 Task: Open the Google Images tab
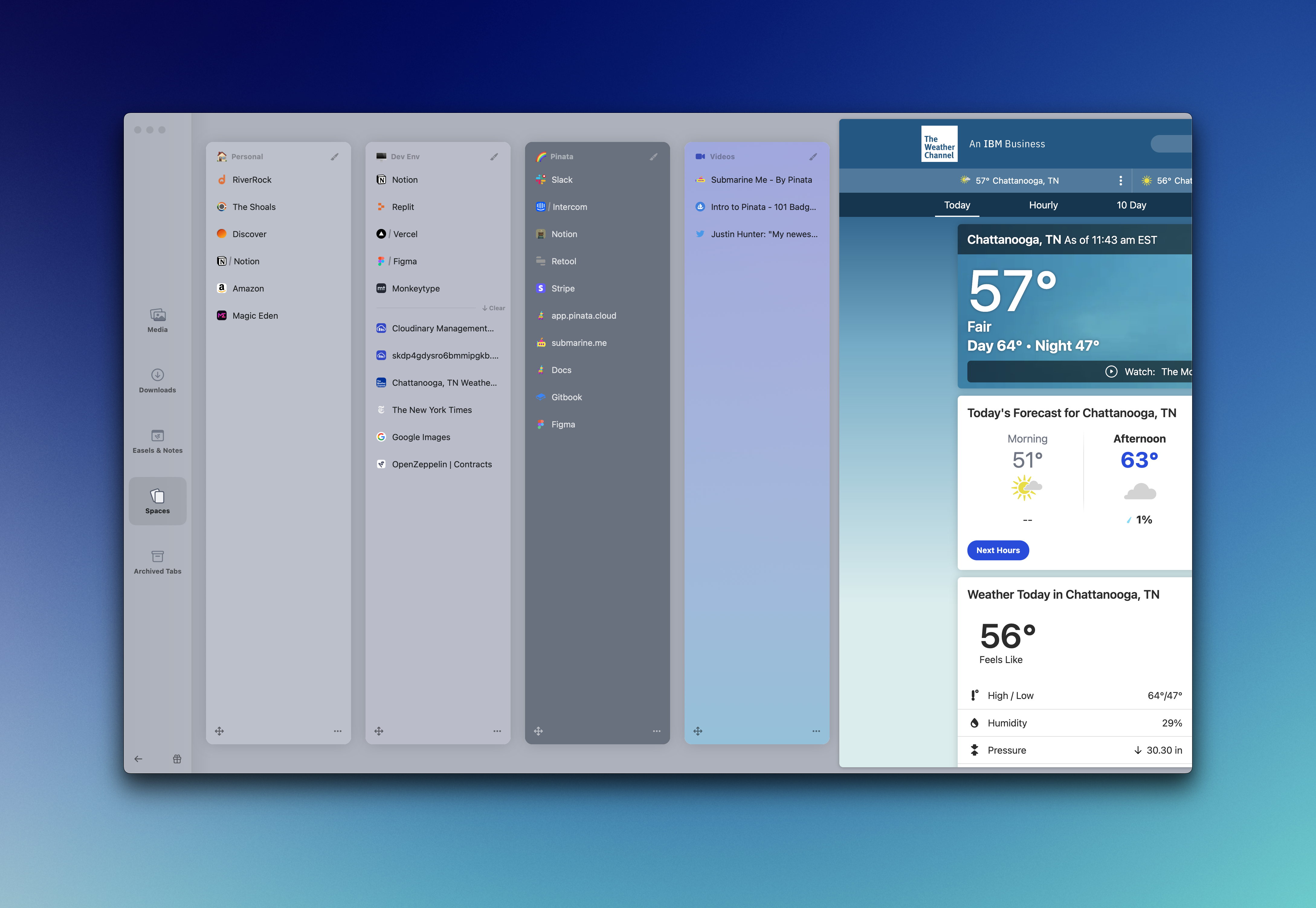click(x=437, y=437)
